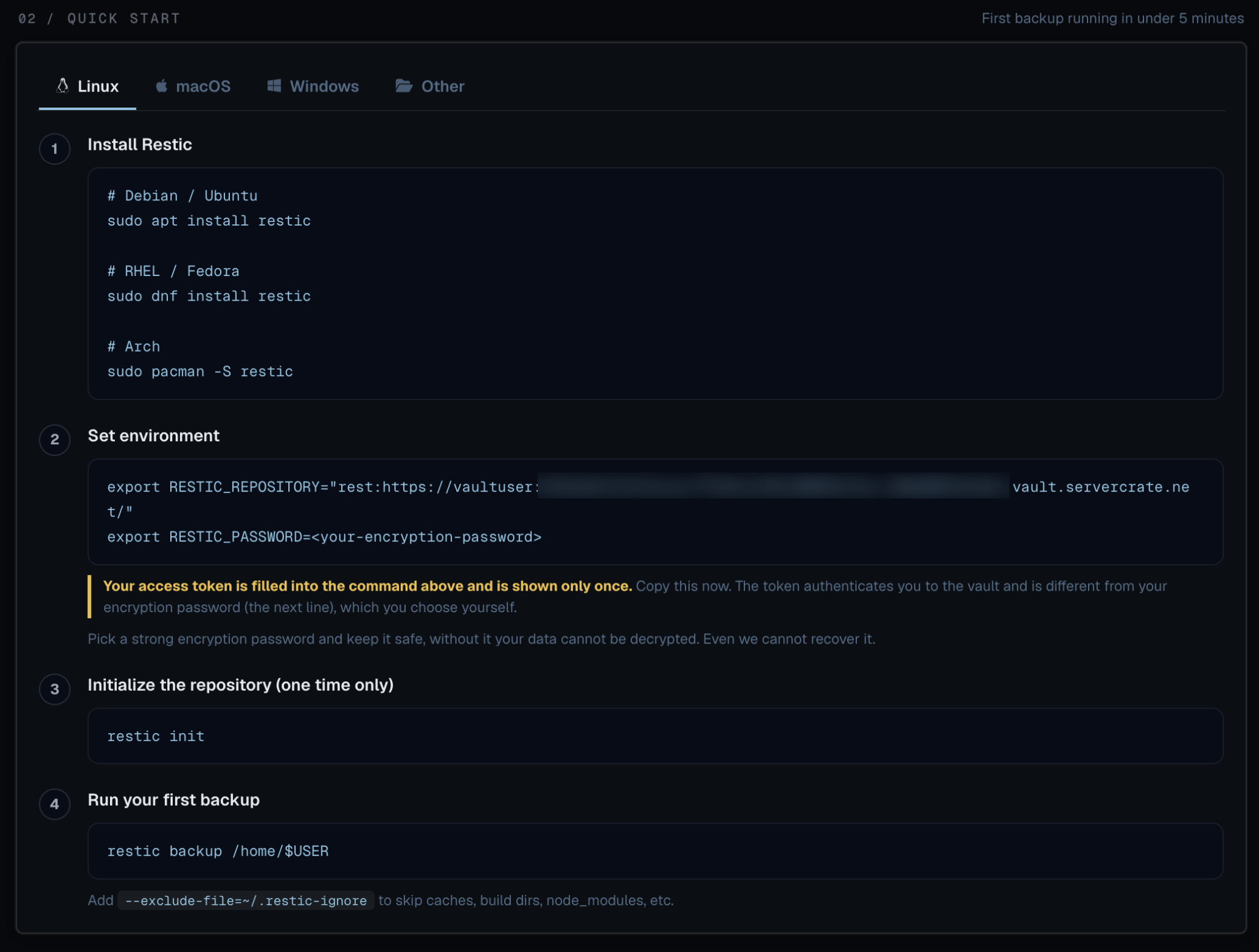The height and width of the screenshot is (952, 1259).
Task: Click the yellow access token warning text
Action: click(368, 586)
